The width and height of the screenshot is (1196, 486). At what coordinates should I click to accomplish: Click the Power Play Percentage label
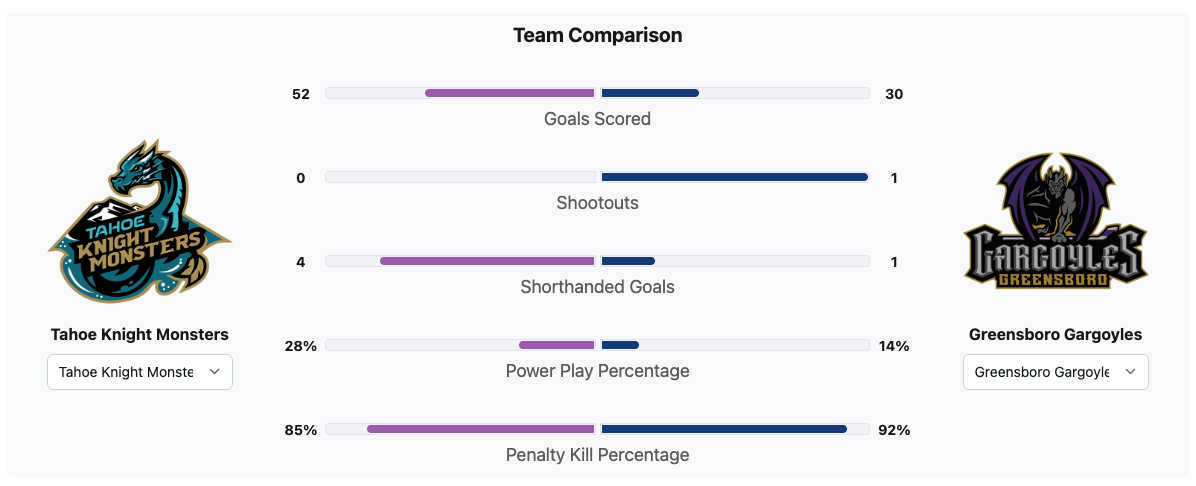(597, 371)
